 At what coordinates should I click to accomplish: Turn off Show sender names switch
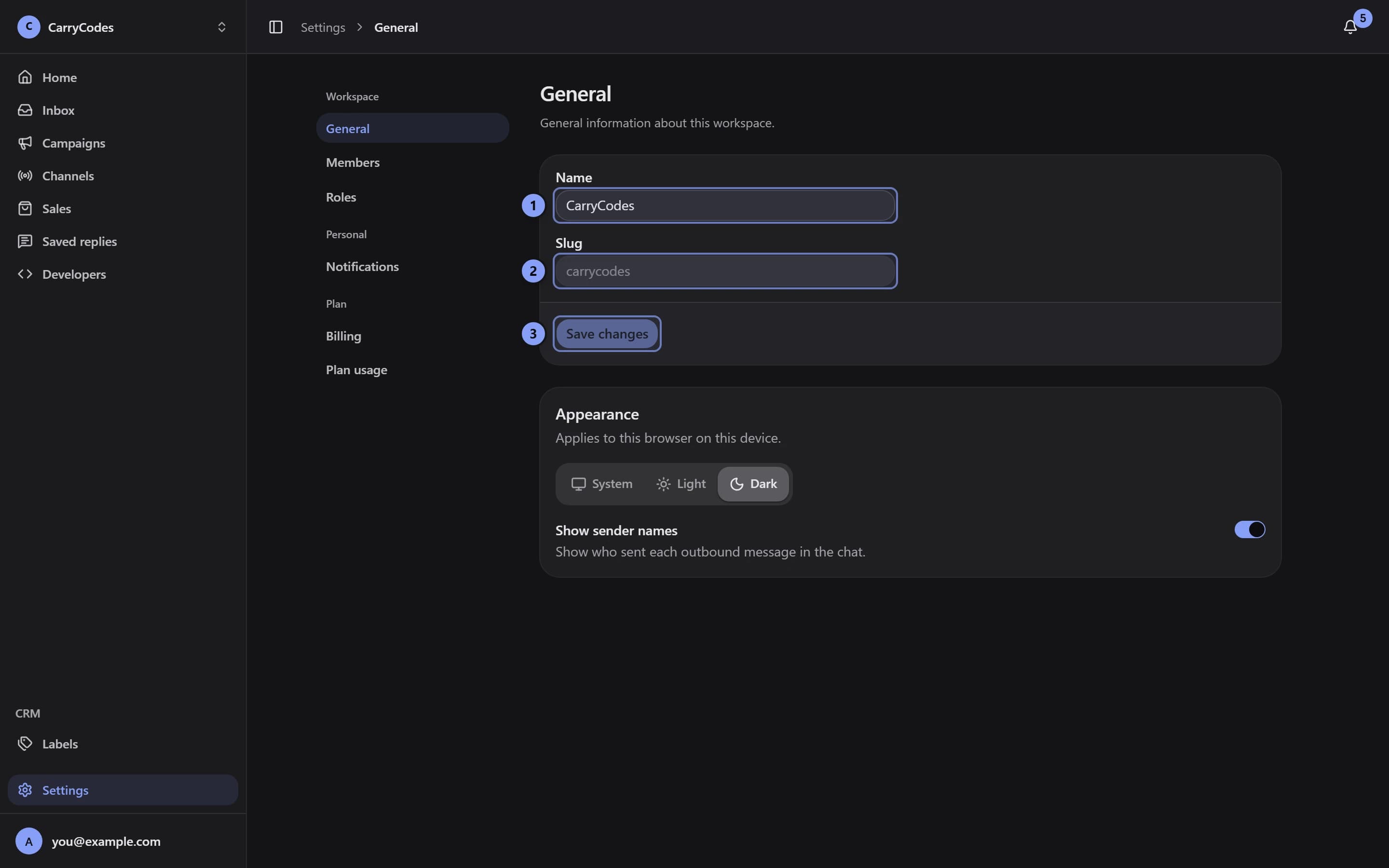click(x=1250, y=529)
